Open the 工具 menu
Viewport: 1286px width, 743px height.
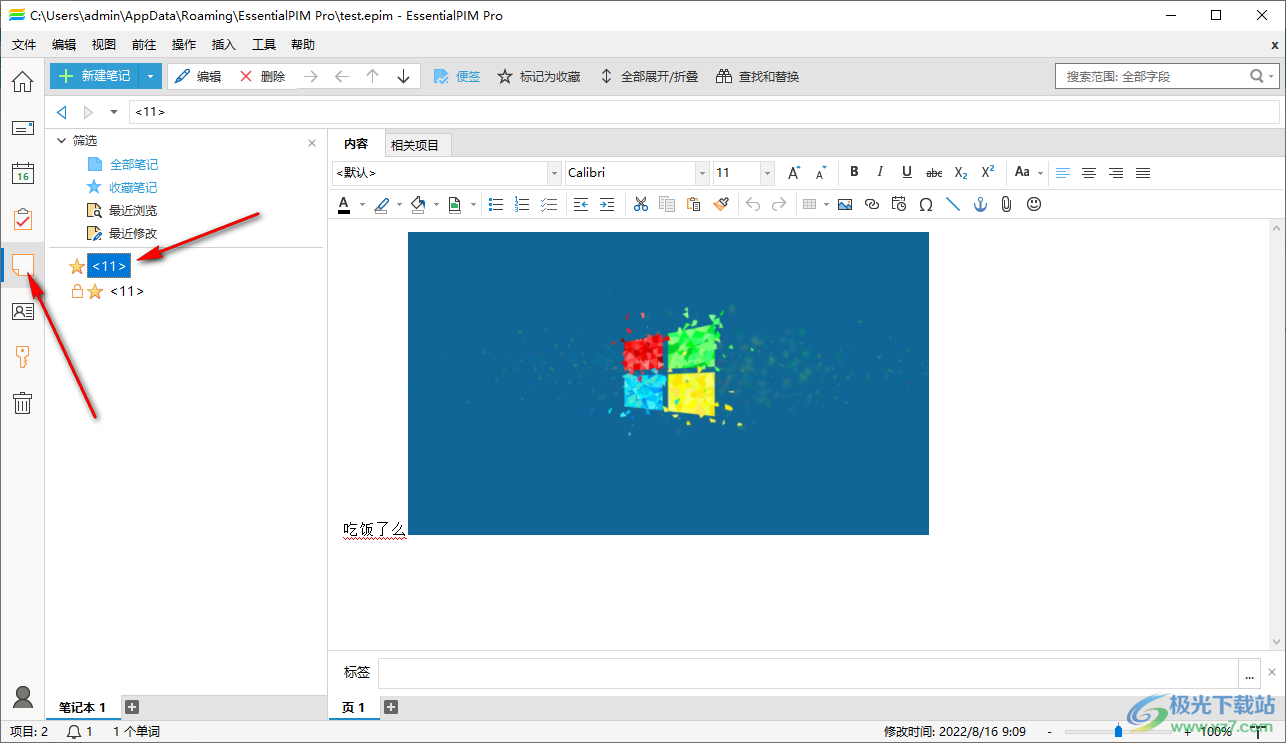pyautogui.click(x=264, y=45)
